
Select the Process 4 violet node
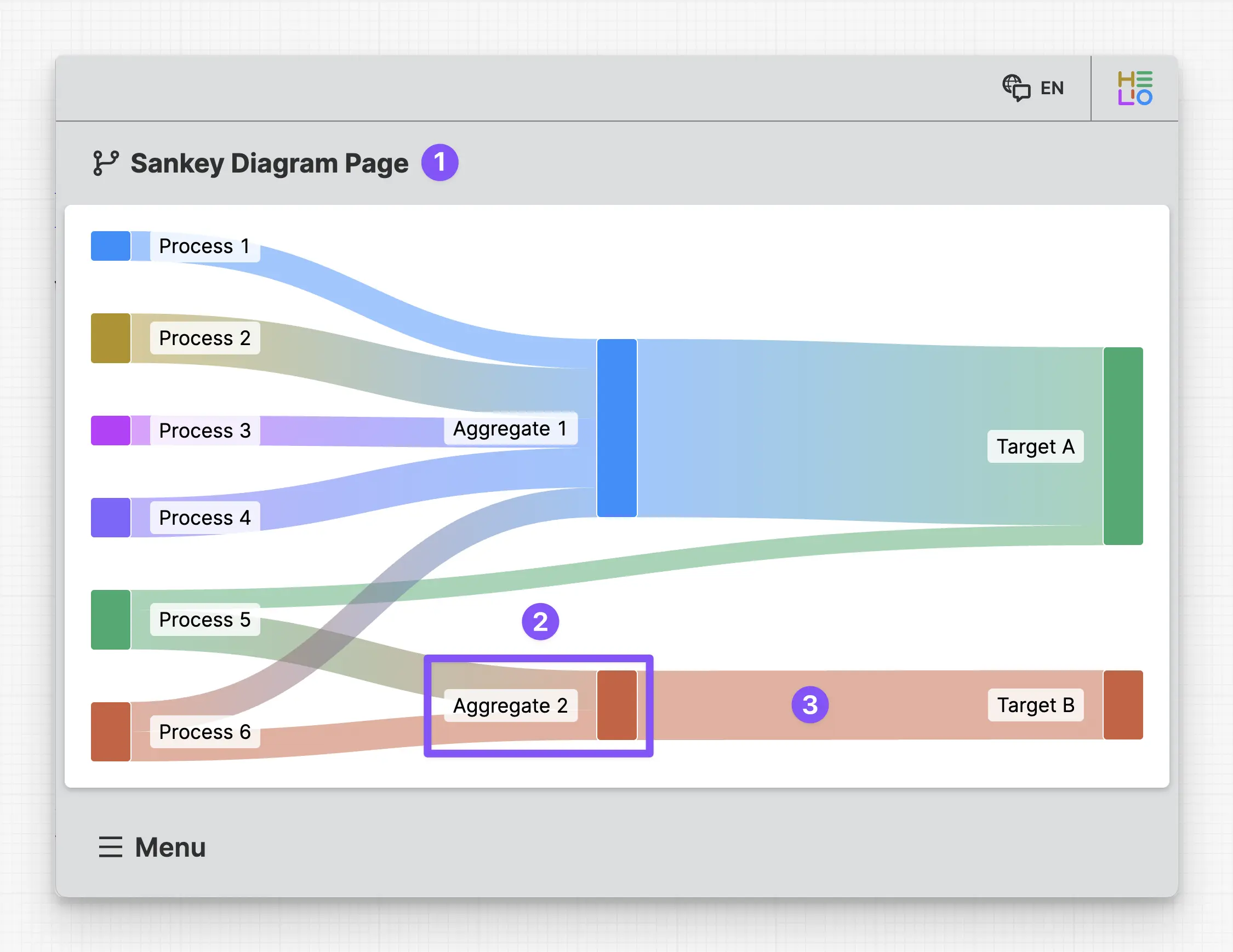(111, 518)
